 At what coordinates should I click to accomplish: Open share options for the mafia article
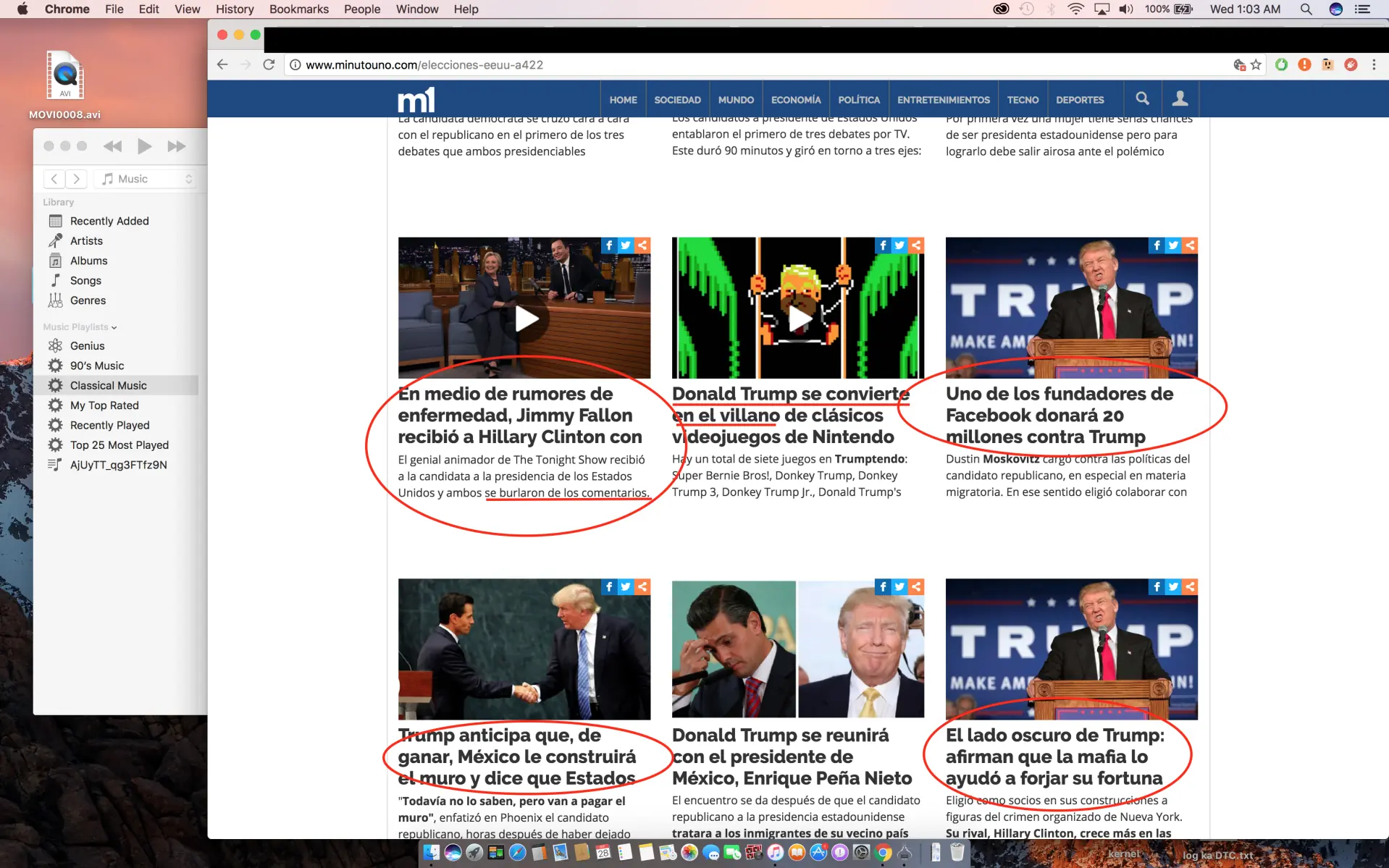point(1190,586)
